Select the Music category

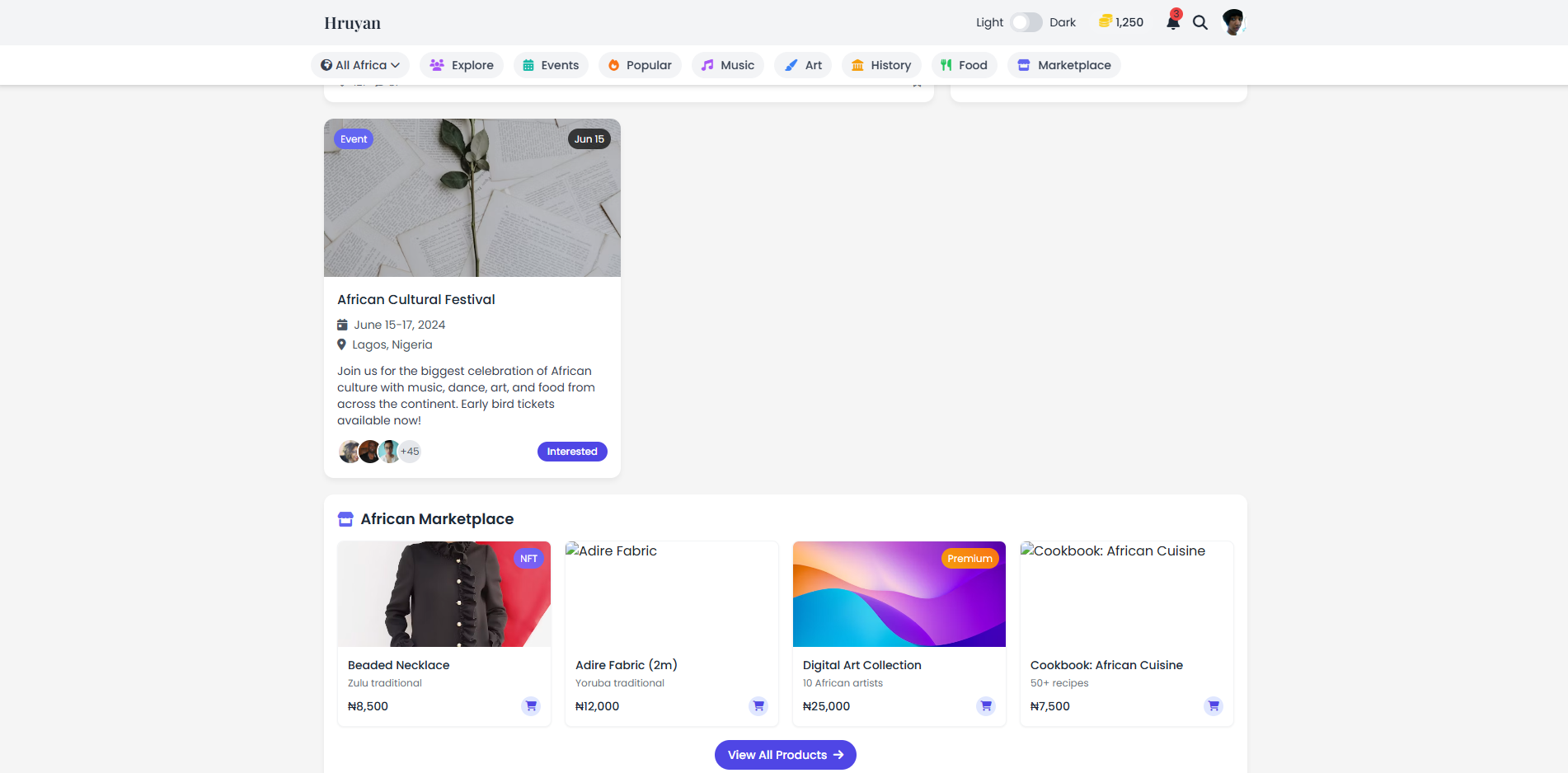[728, 65]
